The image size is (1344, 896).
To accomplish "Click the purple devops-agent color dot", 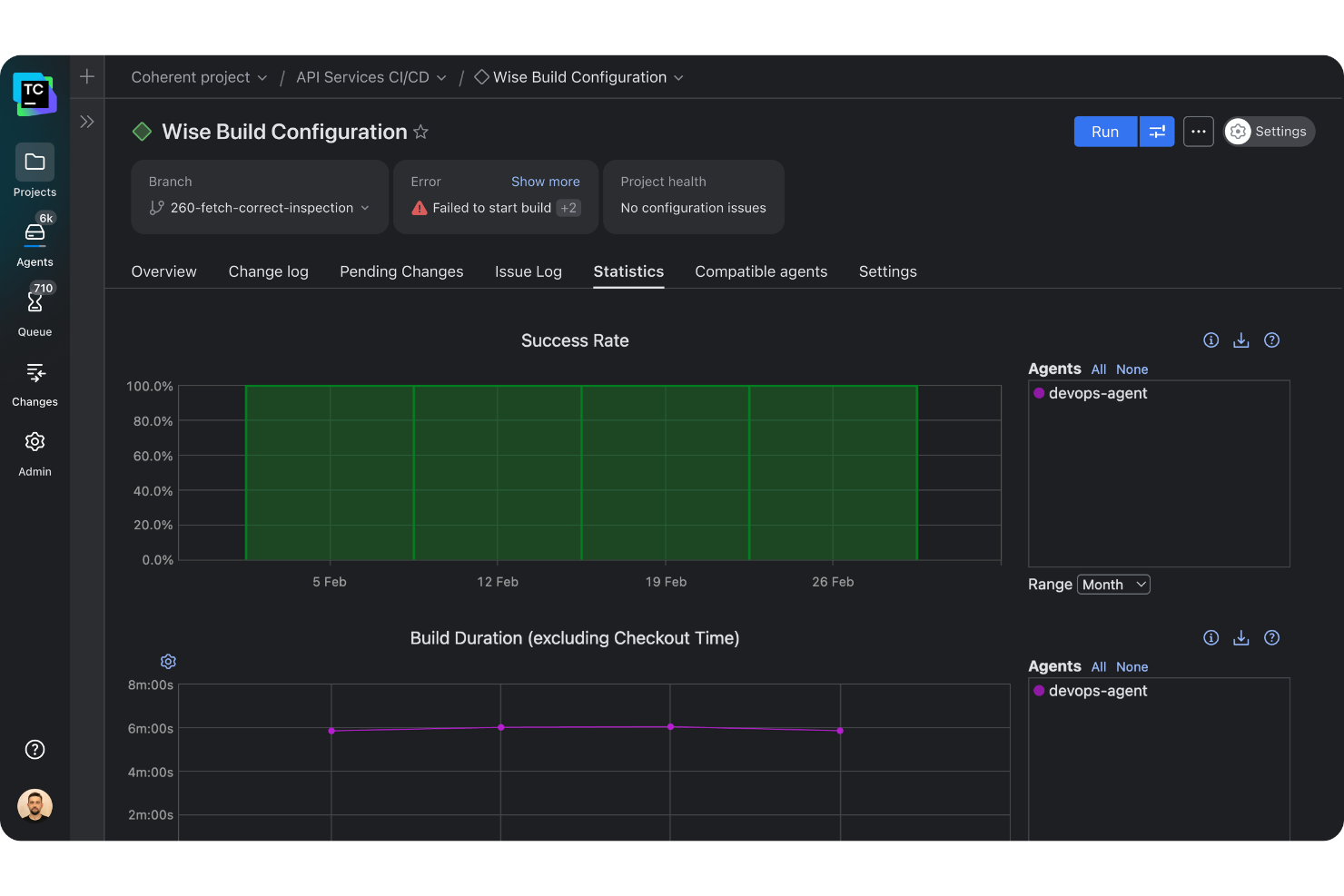I will point(1038,393).
